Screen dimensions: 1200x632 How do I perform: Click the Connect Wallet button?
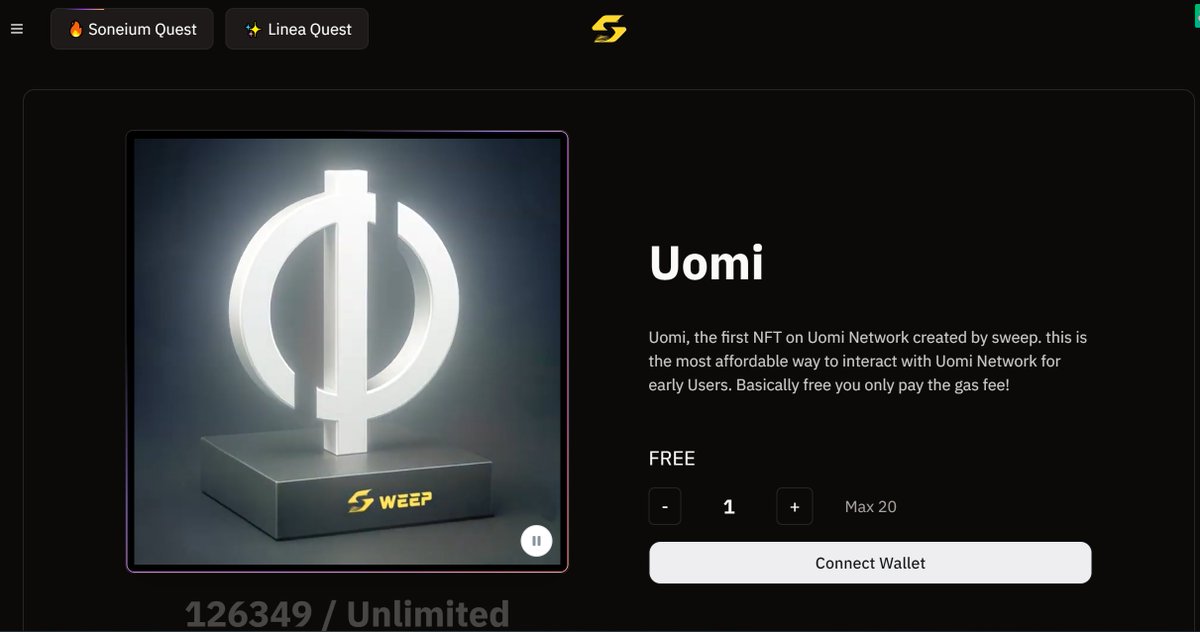pyautogui.click(x=870, y=563)
